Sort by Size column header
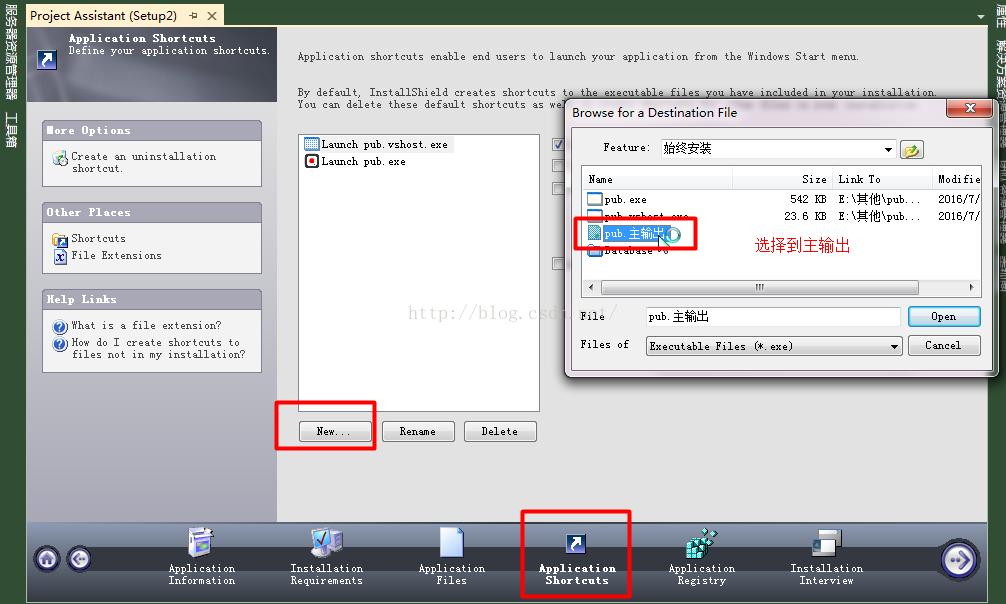This screenshot has width=1006, height=604. point(781,179)
